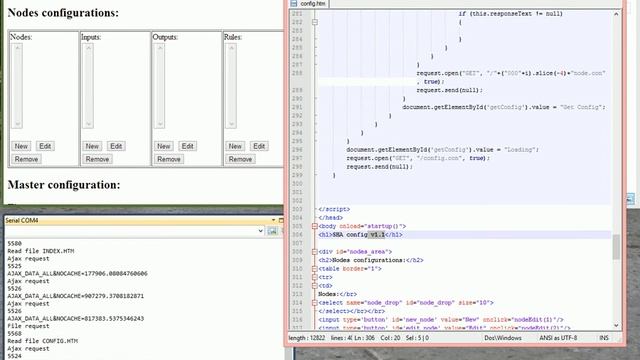640x360 pixels.
Task: Click the serial input text field
Action: [131, 231]
